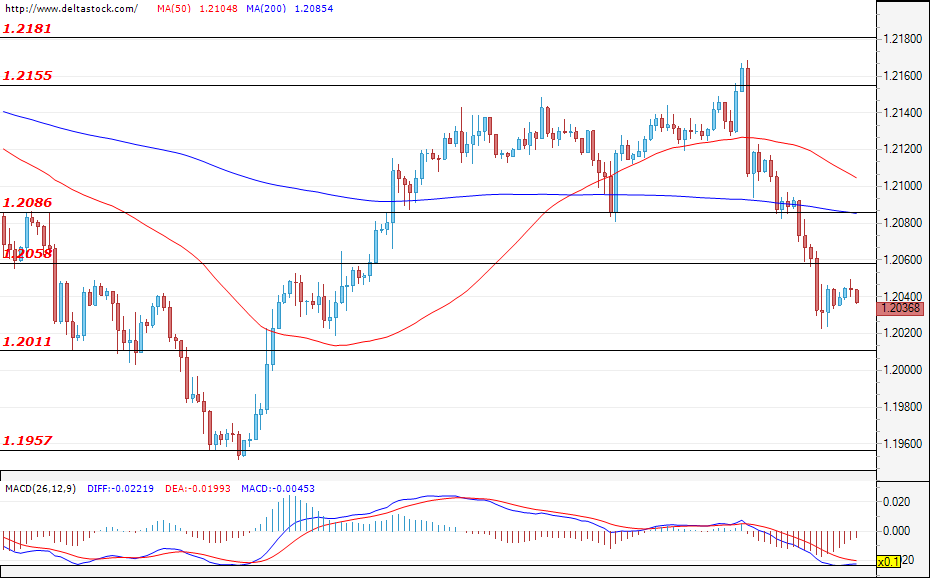Image resolution: width=930 pixels, height=578 pixels.
Task: Click the DIFF:-0.02219 readout
Action: 120,488
